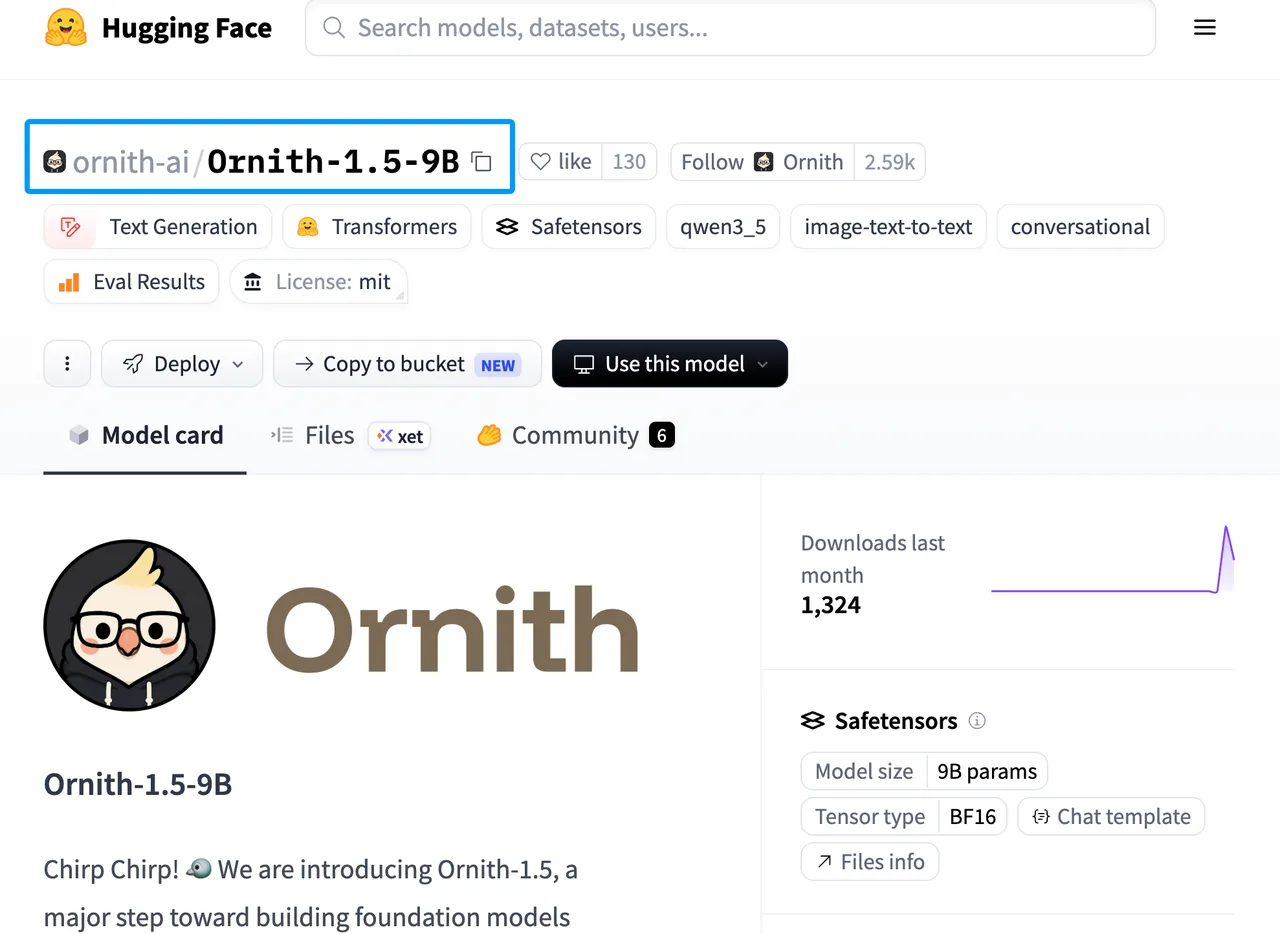Follow the Ornith organization

coord(762,162)
